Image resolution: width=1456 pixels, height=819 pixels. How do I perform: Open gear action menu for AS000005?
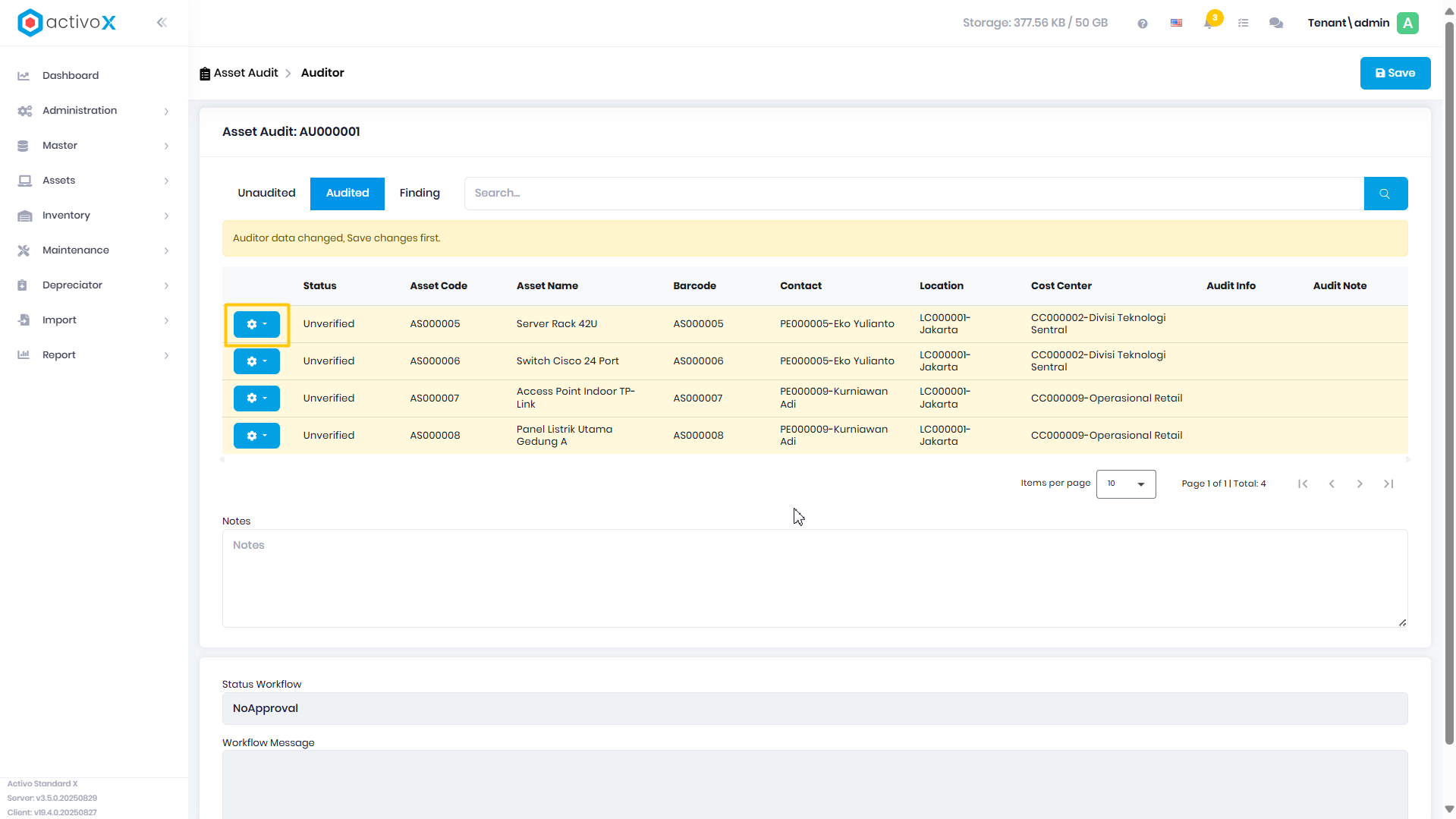[x=256, y=324]
